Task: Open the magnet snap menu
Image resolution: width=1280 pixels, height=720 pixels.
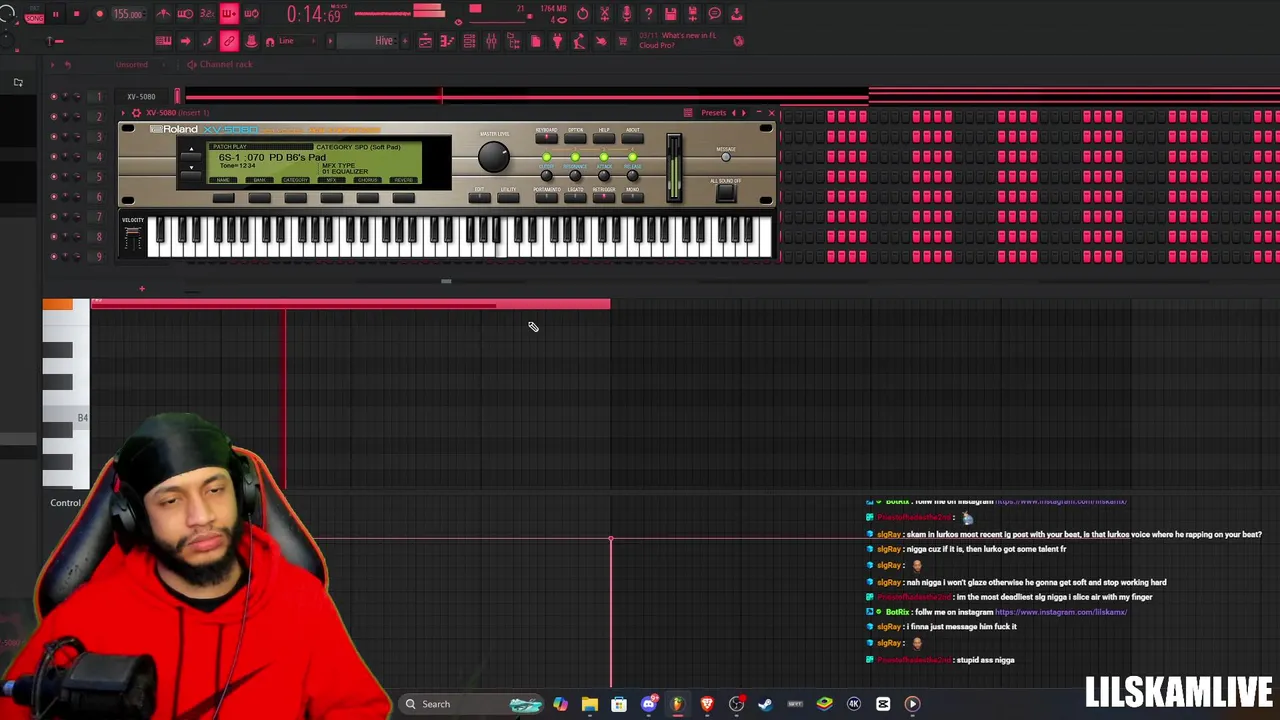Action: coord(270,41)
